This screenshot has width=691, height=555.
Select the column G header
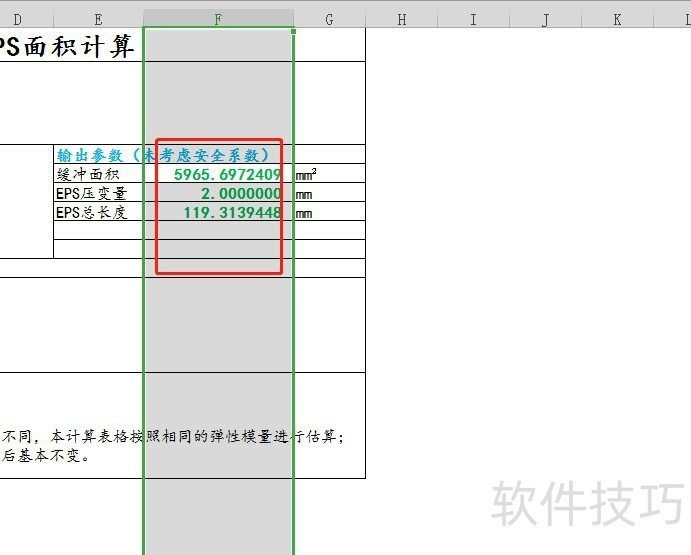tap(329, 19)
